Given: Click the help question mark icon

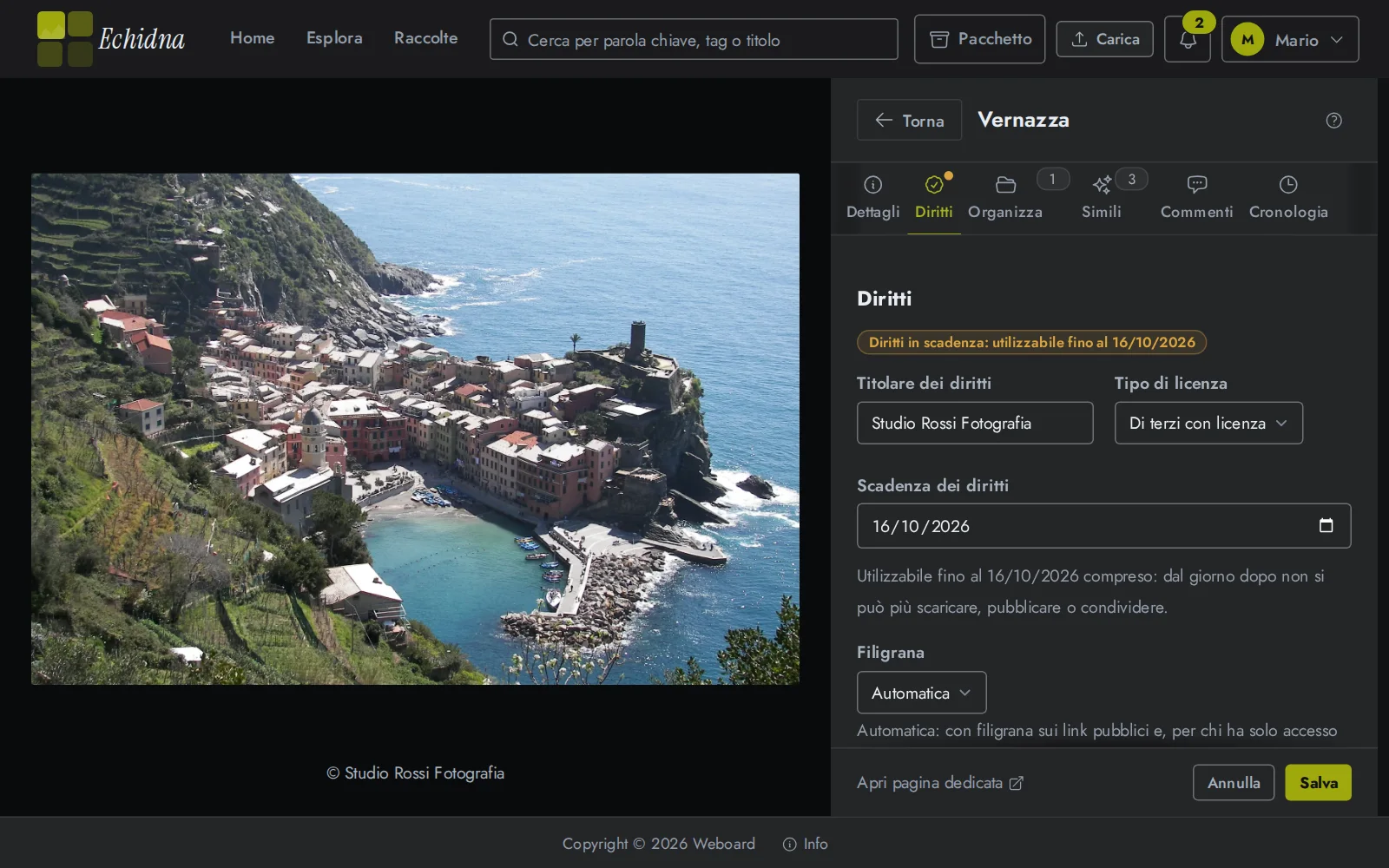Looking at the screenshot, I should click(x=1334, y=121).
